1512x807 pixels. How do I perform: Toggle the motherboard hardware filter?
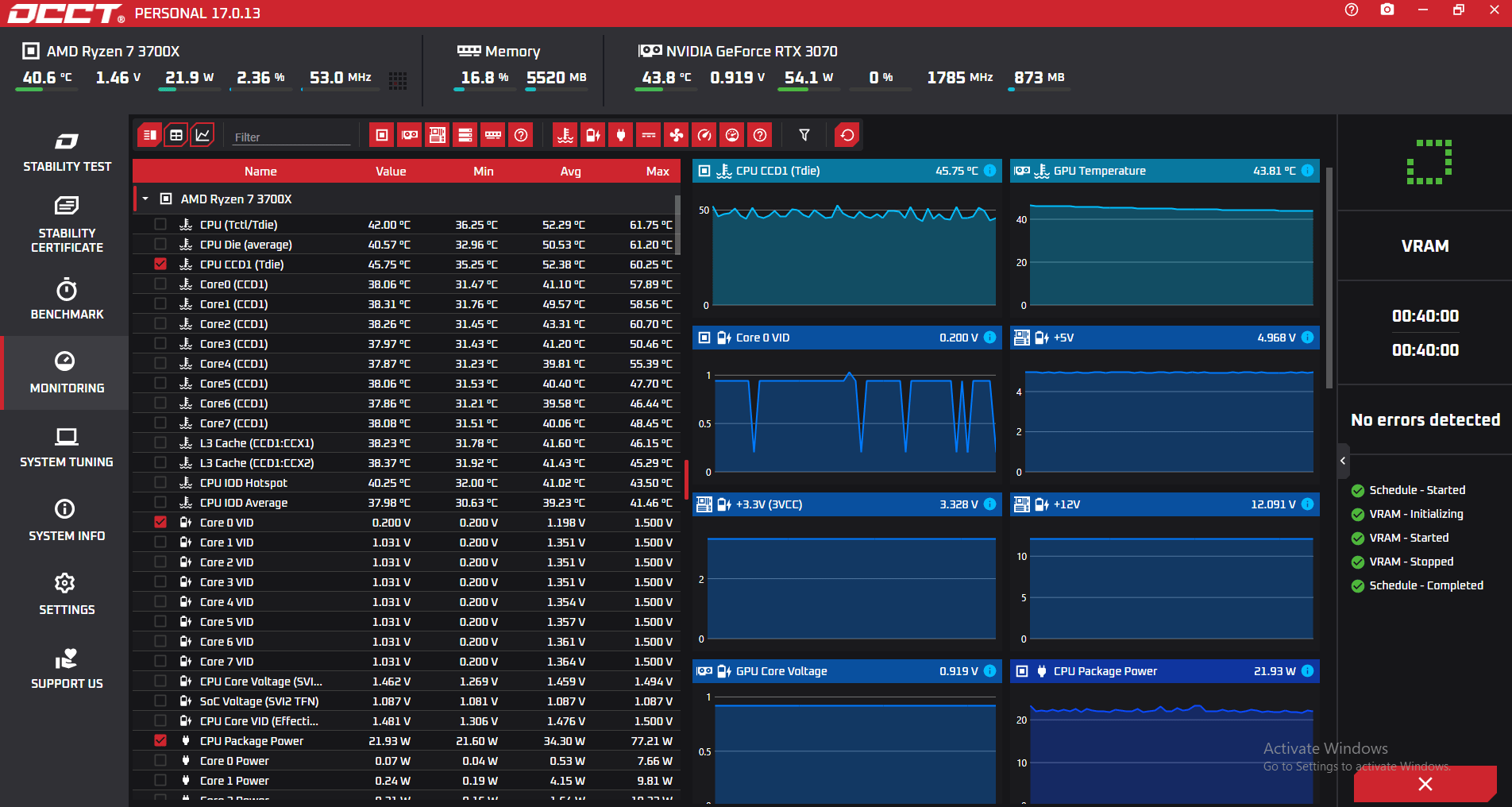pyautogui.click(x=438, y=135)
